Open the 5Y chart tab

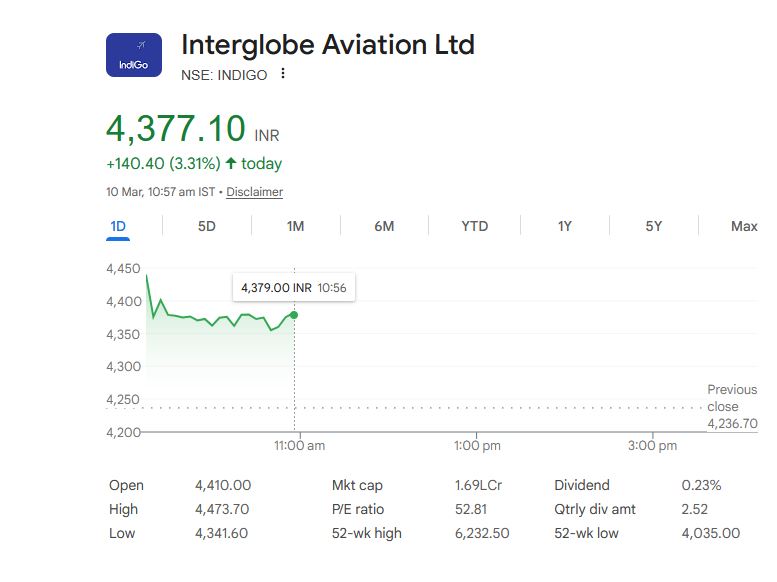pyautogui.click(x=654, y=226)
